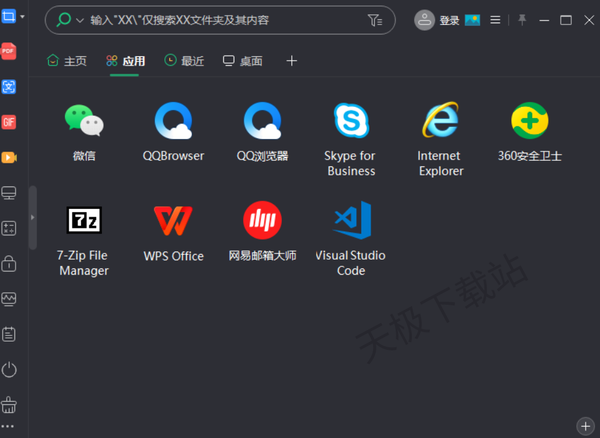This screenshot has height=438, width=600.
Task: Switch to the 主页 tab
Action: [67, 61]
